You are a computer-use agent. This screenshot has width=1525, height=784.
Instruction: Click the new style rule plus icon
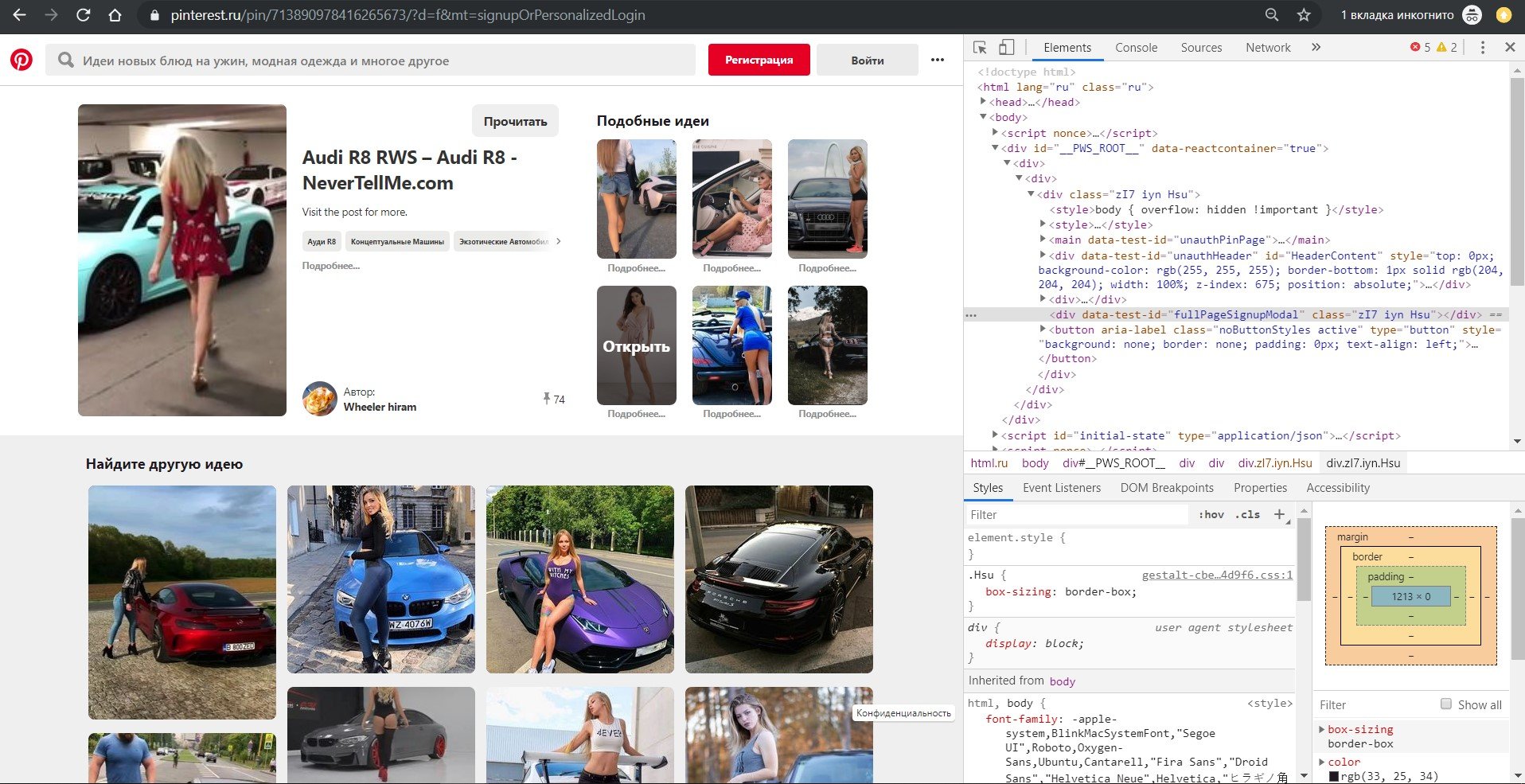[1280, 514]
